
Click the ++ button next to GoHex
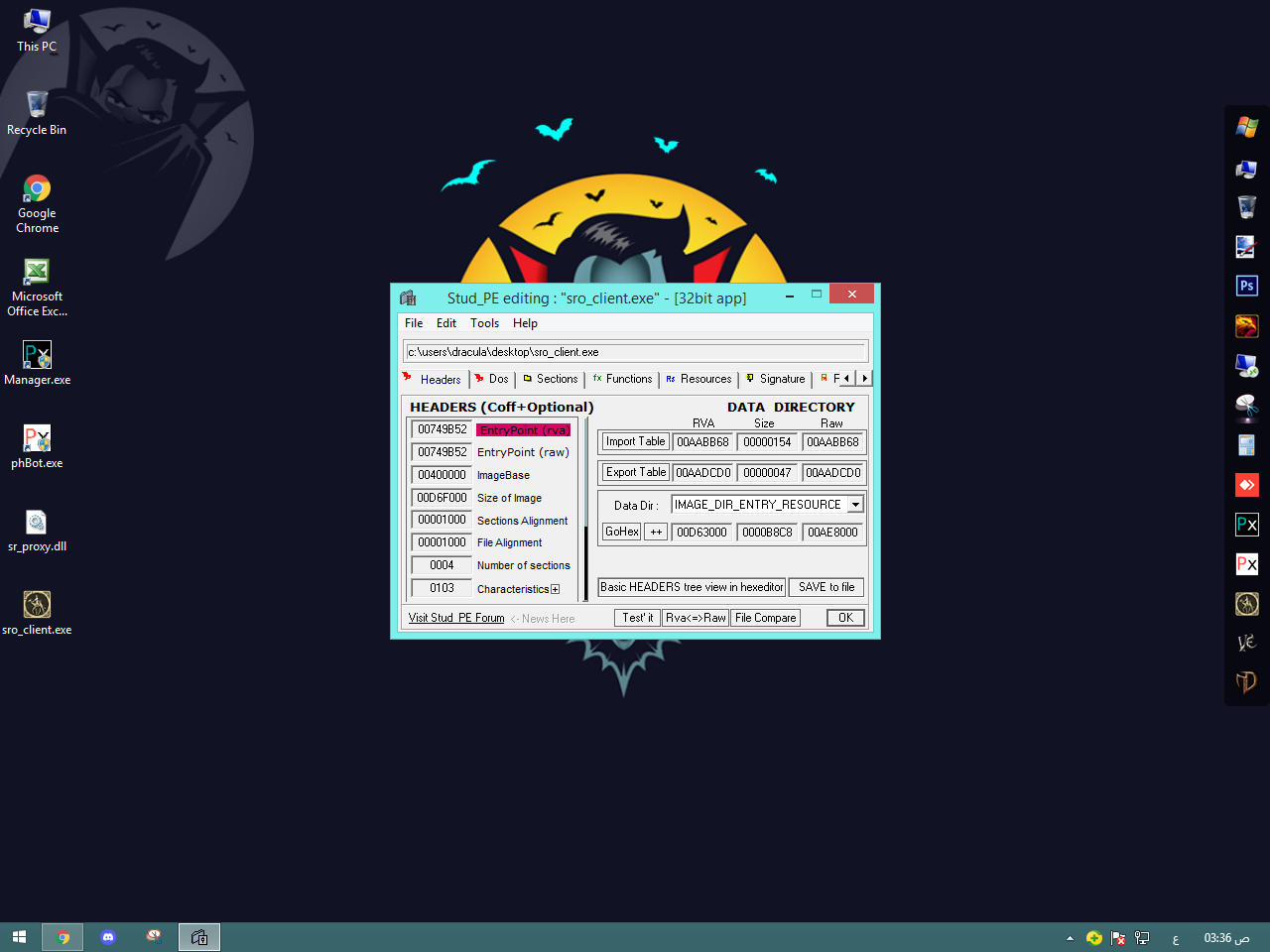pyautogui.click(x=656, y=533)
